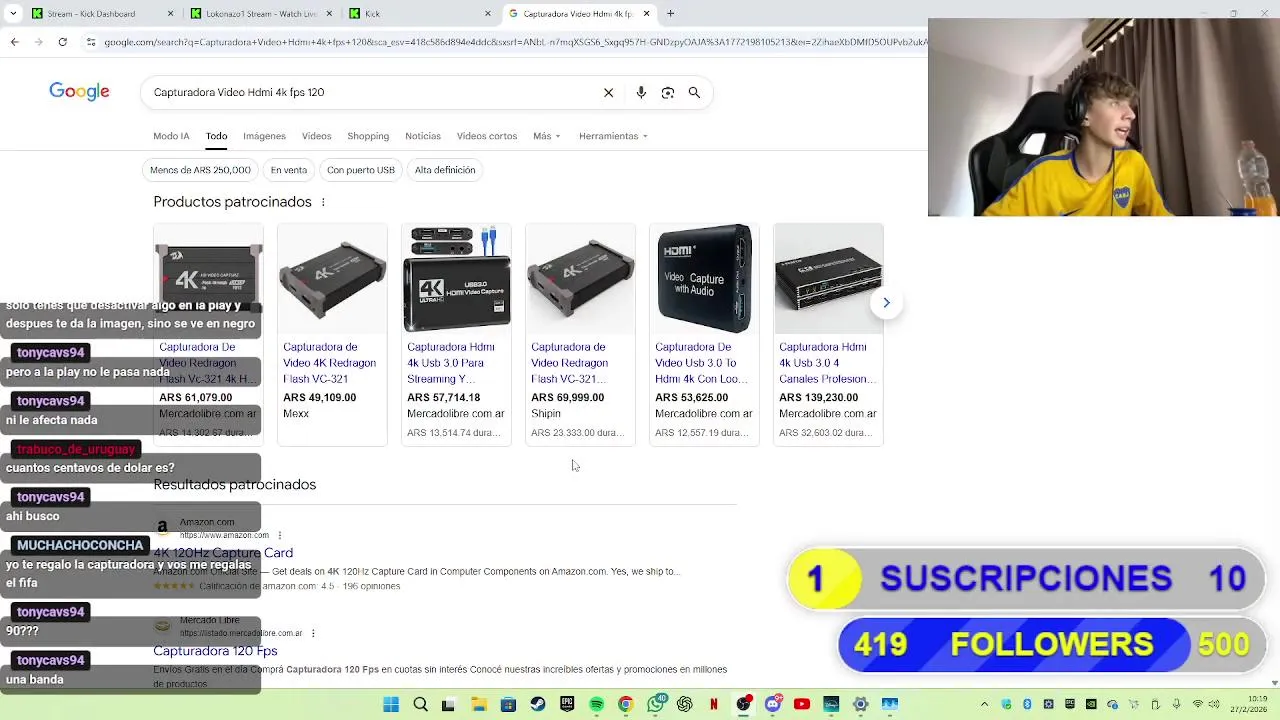Open Windows Search from the taskbar
This screenshot has height=720, width=1280.
[x=420, y=704]
